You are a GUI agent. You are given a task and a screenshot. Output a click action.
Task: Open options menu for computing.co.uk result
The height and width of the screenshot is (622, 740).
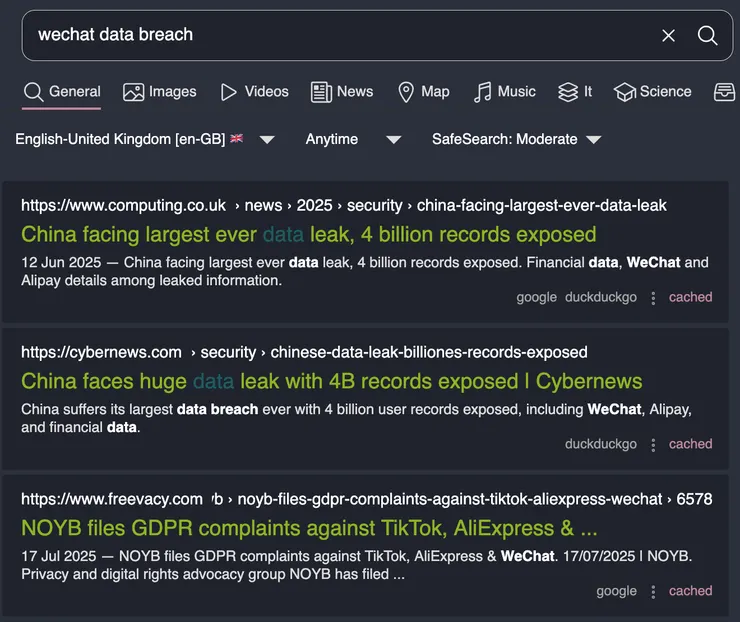click(653, 298)
